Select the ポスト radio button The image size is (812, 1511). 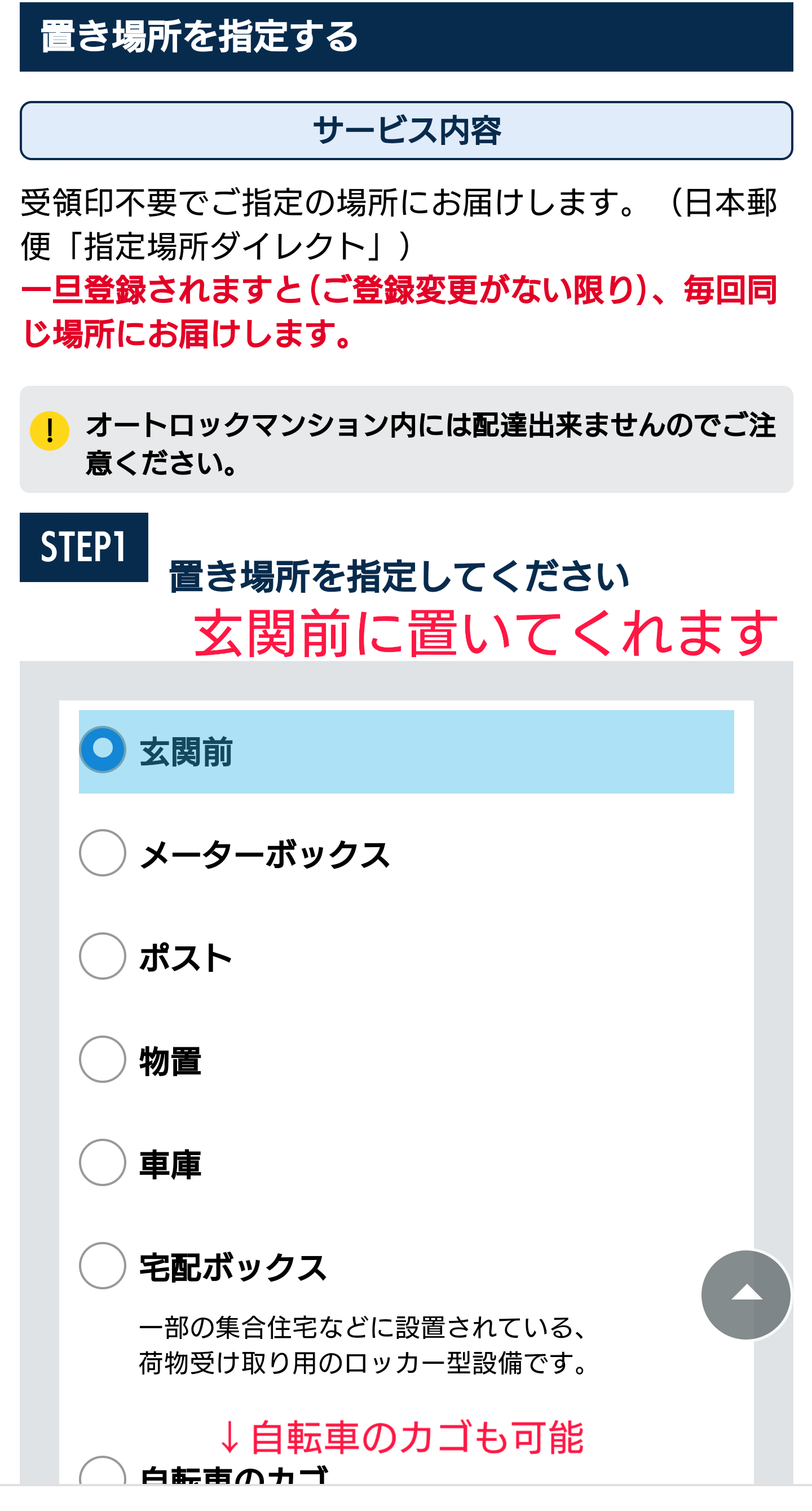click(x=103, y=956)
